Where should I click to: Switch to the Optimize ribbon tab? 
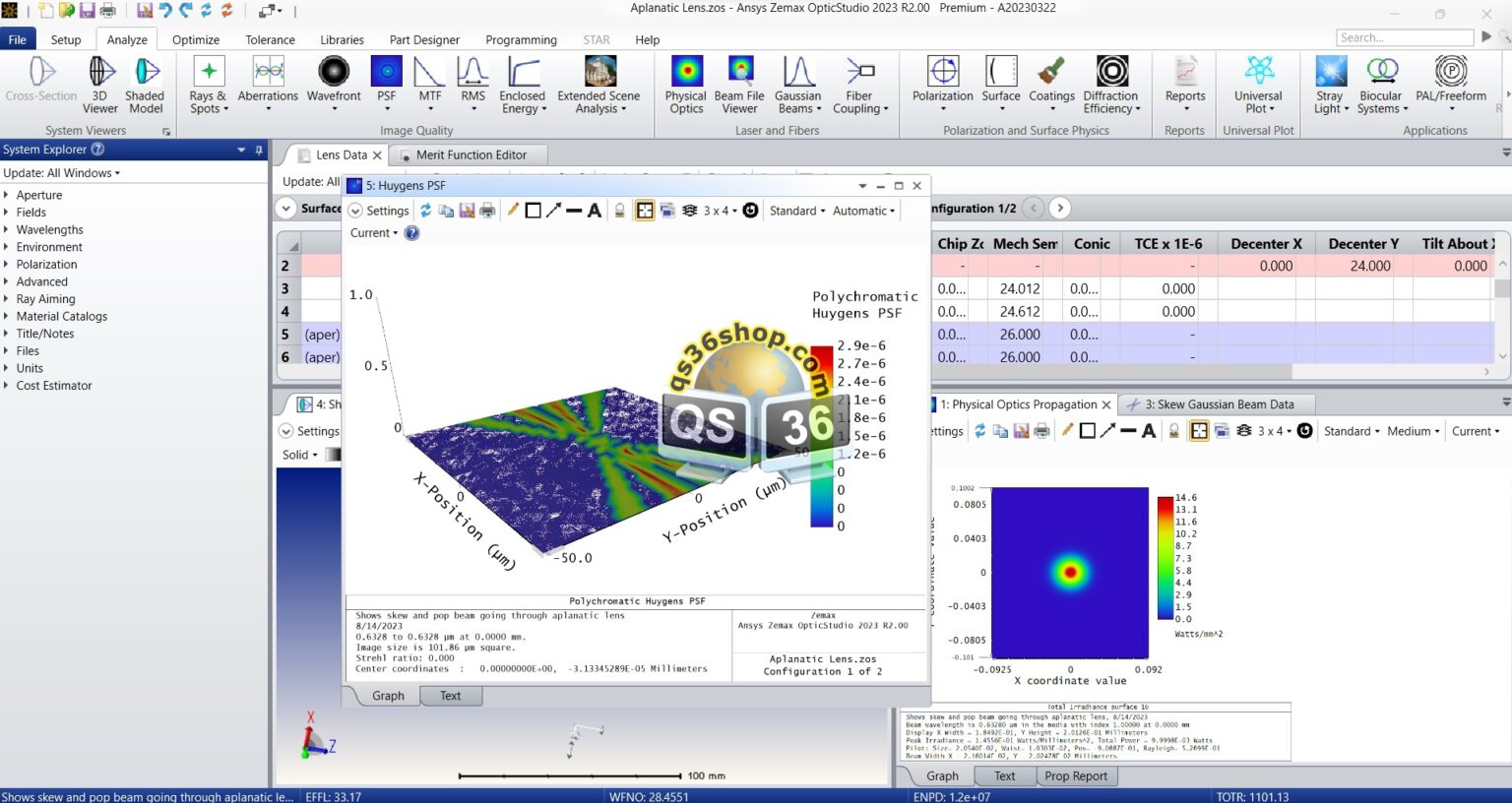(196, 39)
